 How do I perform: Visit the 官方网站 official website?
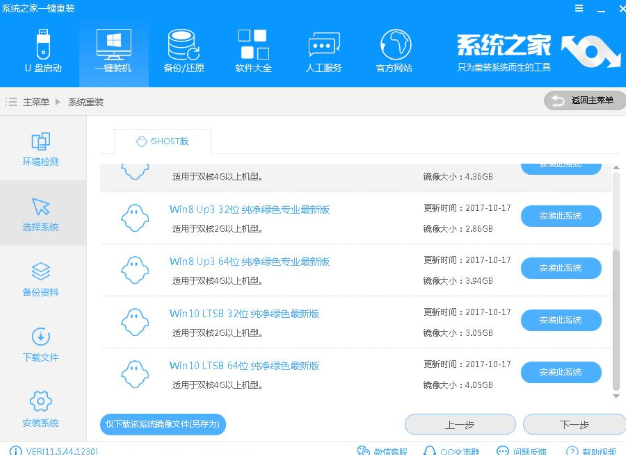pos(395,51)
